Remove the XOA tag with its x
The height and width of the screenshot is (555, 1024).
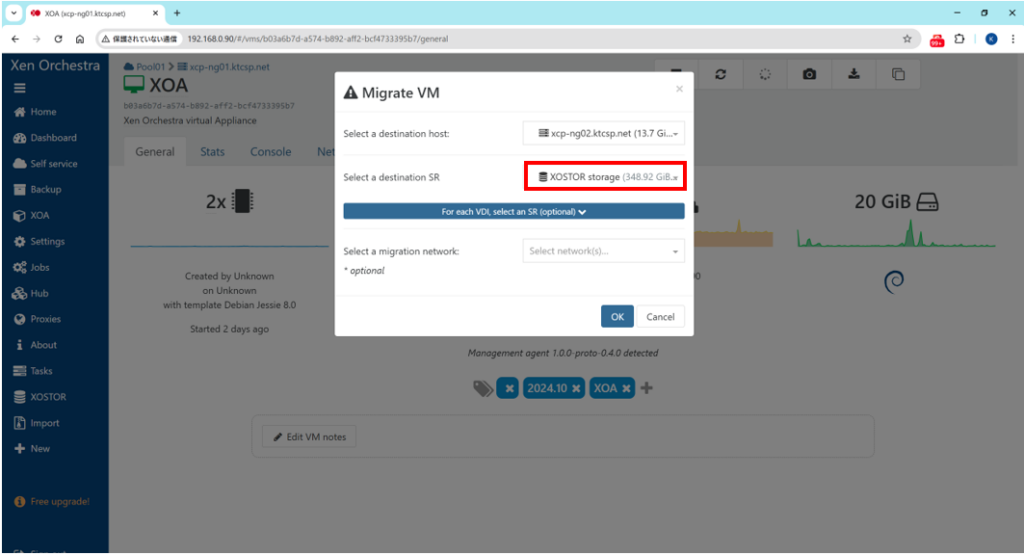[x=626, y=388]
